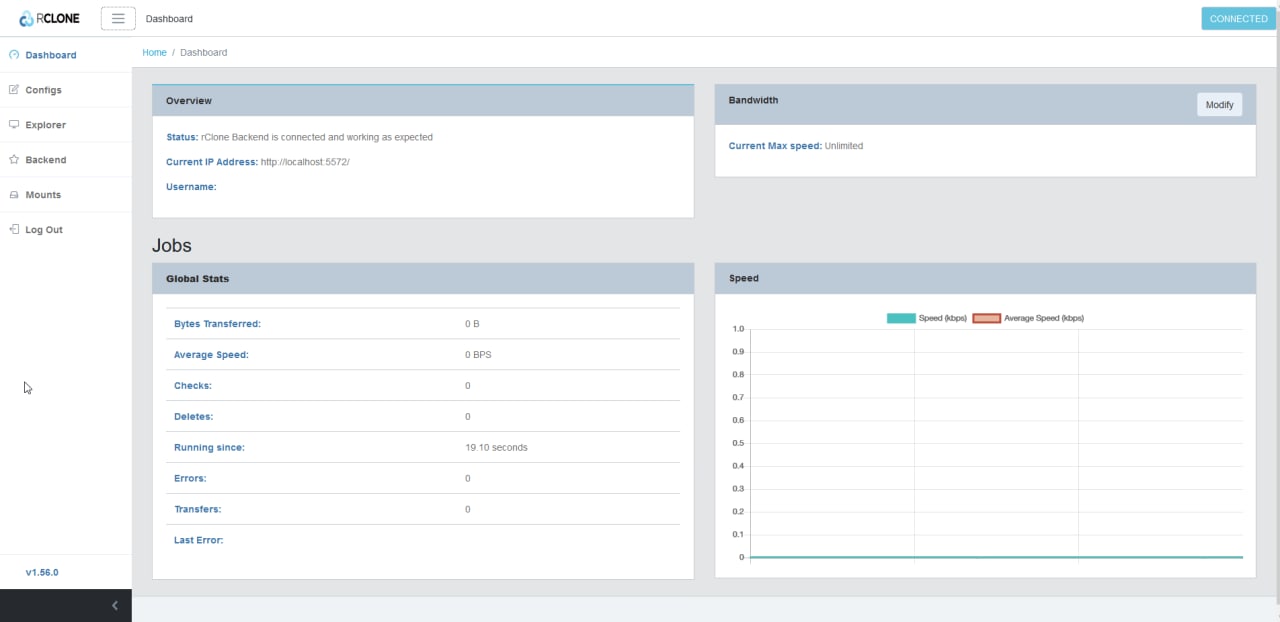Click the v1.56.0 version label
1280x622 pixels.
point(42,572)
